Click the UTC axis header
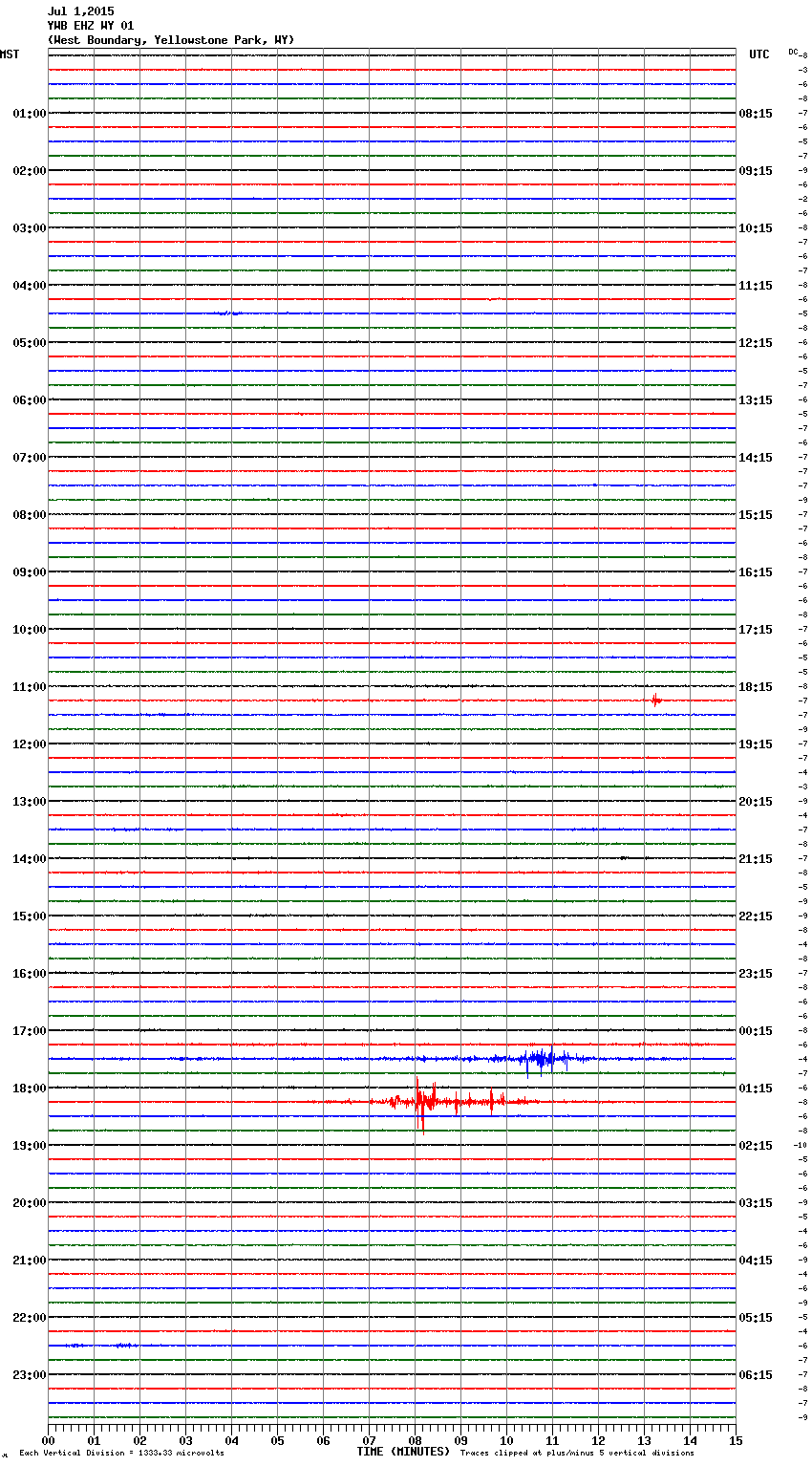The image size is (812, 1466). tap(759, 54)
